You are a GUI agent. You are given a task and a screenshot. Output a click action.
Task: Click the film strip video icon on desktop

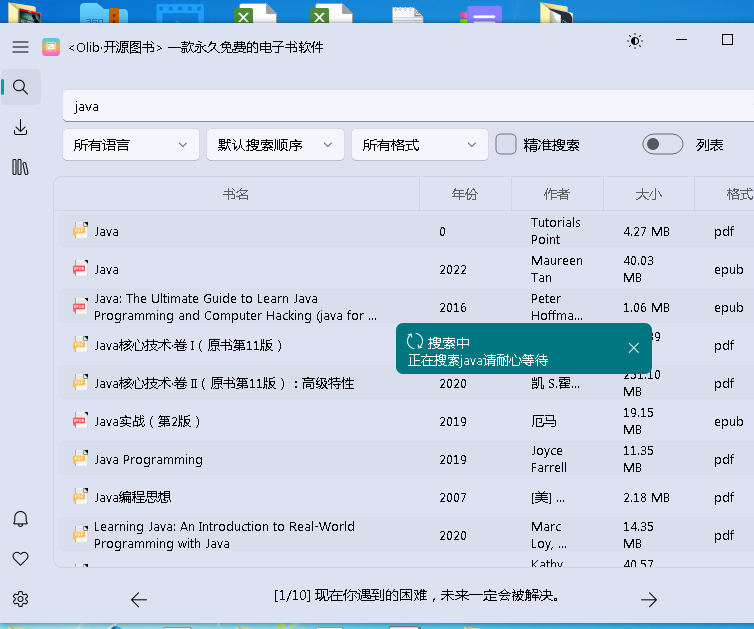click(x=180, y=13)
